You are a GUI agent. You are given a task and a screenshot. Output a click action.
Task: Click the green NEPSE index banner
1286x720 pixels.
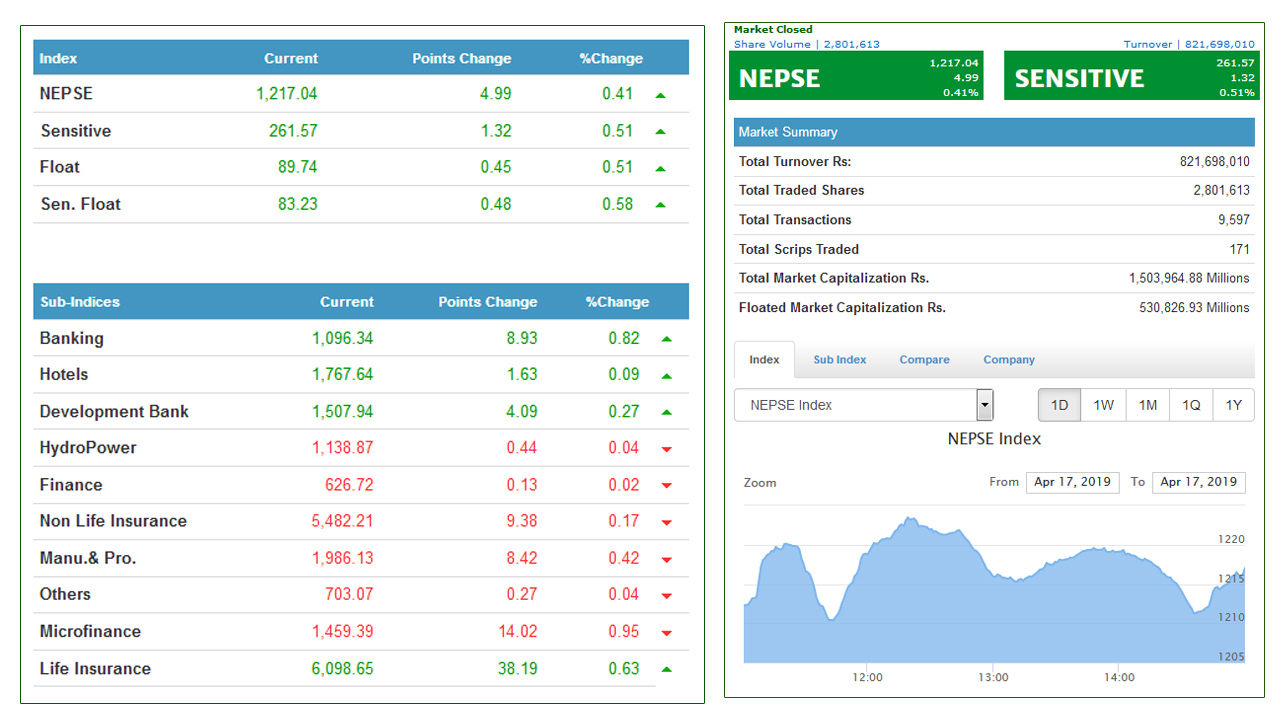[x=856, y=76]
